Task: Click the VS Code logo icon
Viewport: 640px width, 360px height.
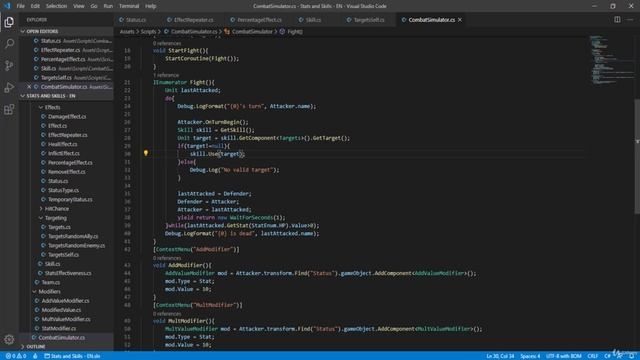Action: [7, 6]
